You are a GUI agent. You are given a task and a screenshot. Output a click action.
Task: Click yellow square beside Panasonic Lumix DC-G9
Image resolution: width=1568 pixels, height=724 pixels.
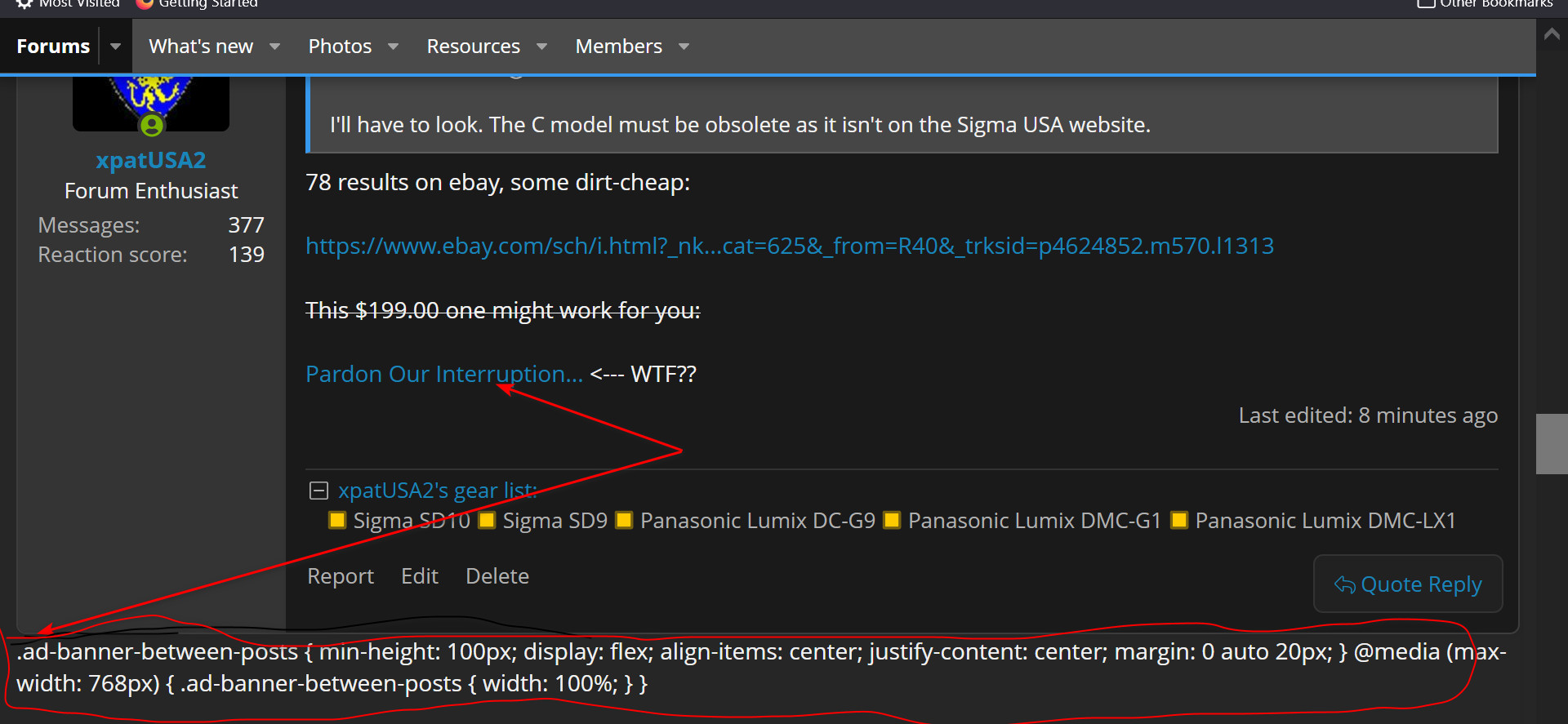(624, 521)
